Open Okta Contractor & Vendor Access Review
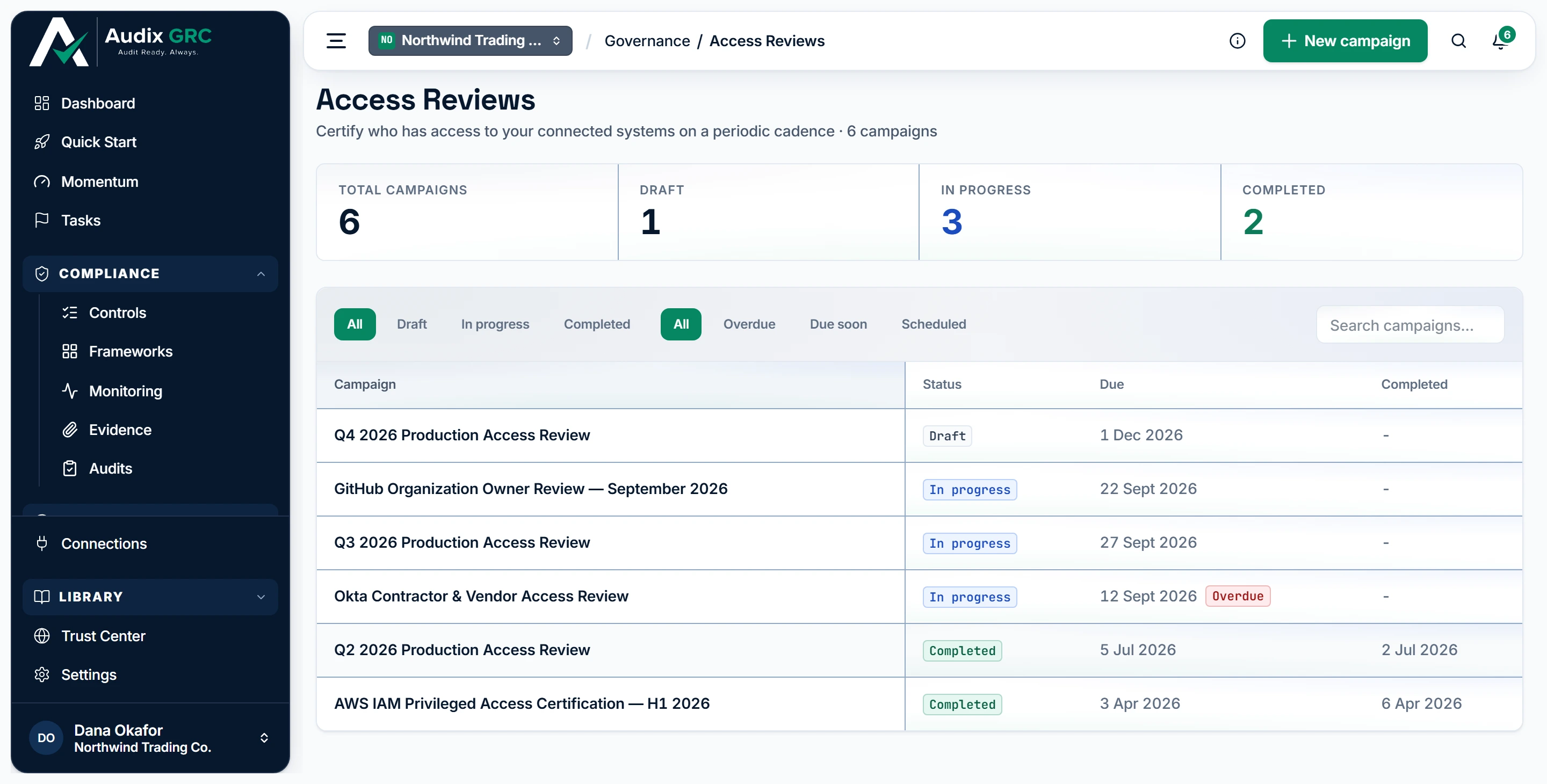1547x784 pixels. click(x=481, y=596)
